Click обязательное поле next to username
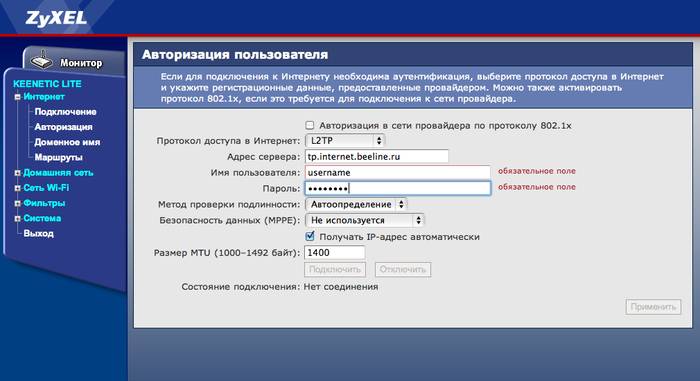Screen dimensions: 700x381 click(x=537, y=171)
